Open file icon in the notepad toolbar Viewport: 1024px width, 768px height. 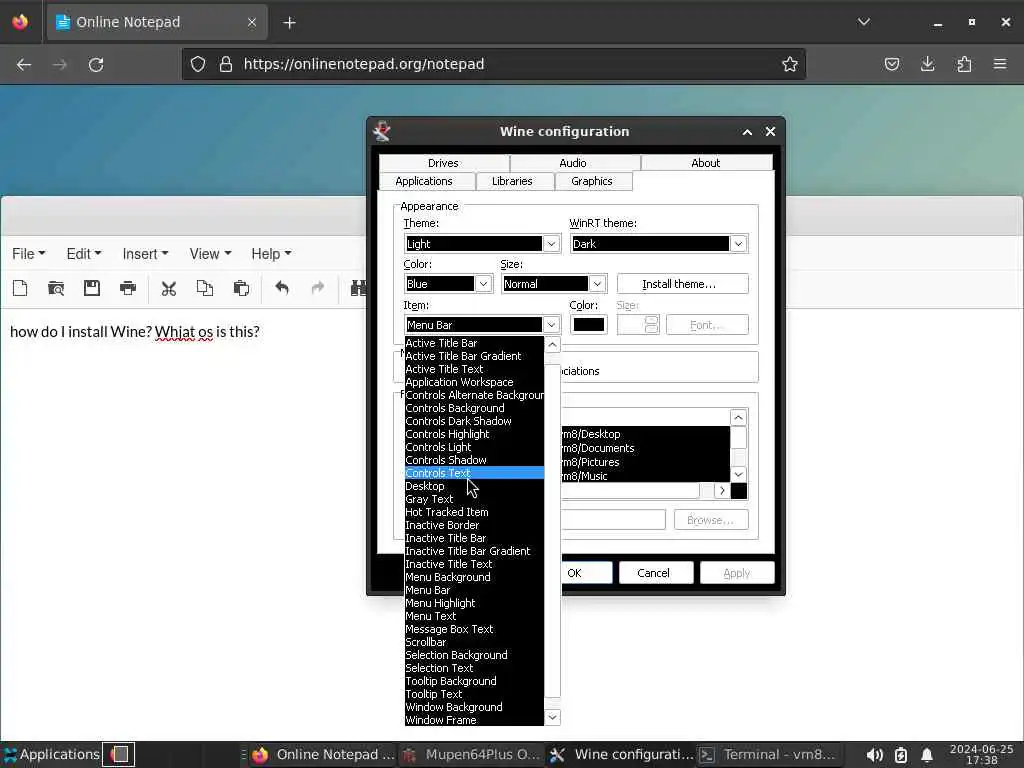tap(56, 288)
